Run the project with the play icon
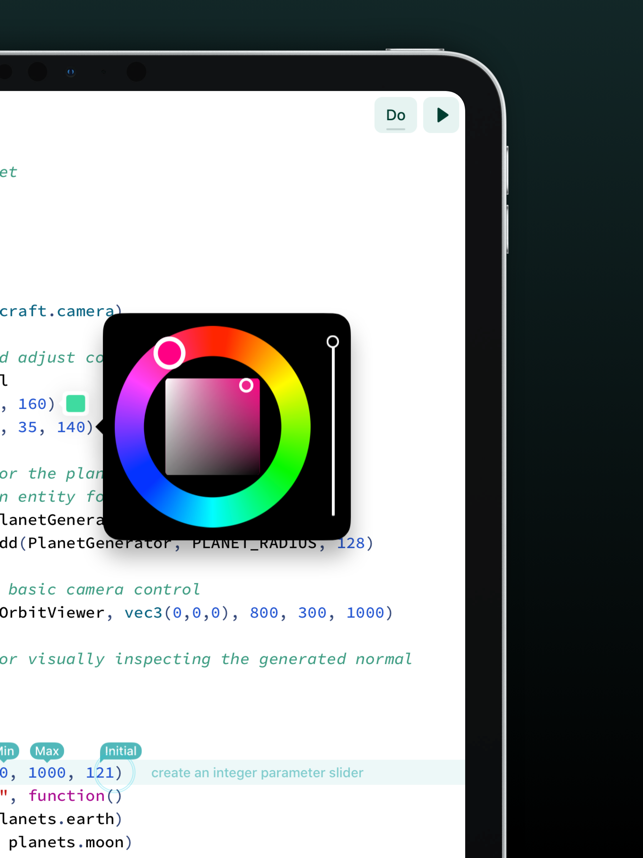This screenshot has width=643, height=858. [x=442, y=115]
